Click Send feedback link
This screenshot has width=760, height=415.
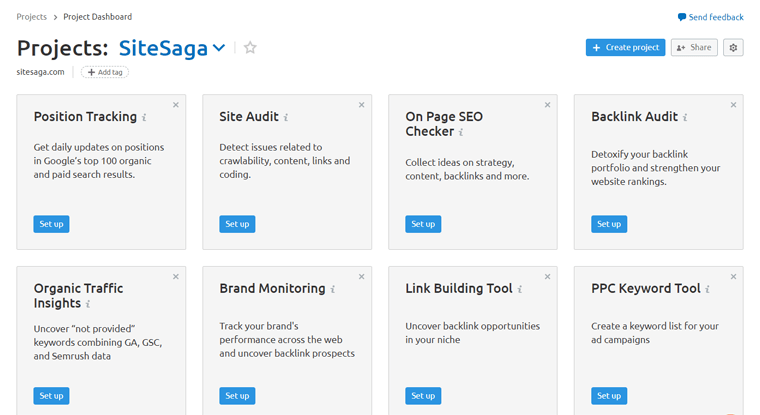(x=711, y=17)
